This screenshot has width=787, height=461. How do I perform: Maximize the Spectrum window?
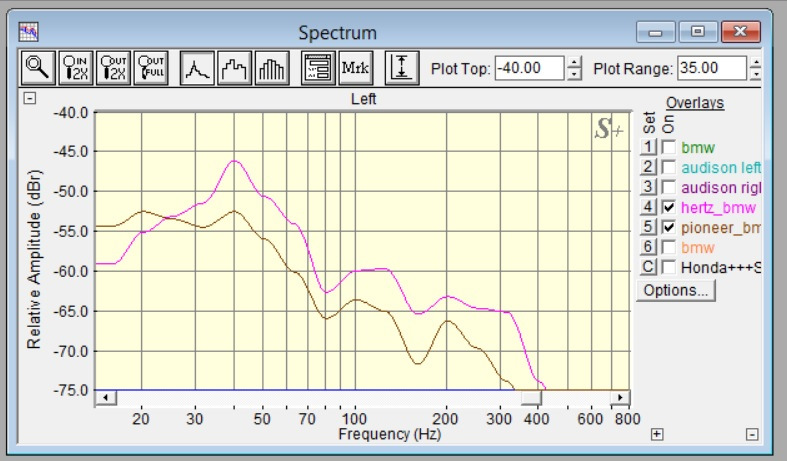698,32
